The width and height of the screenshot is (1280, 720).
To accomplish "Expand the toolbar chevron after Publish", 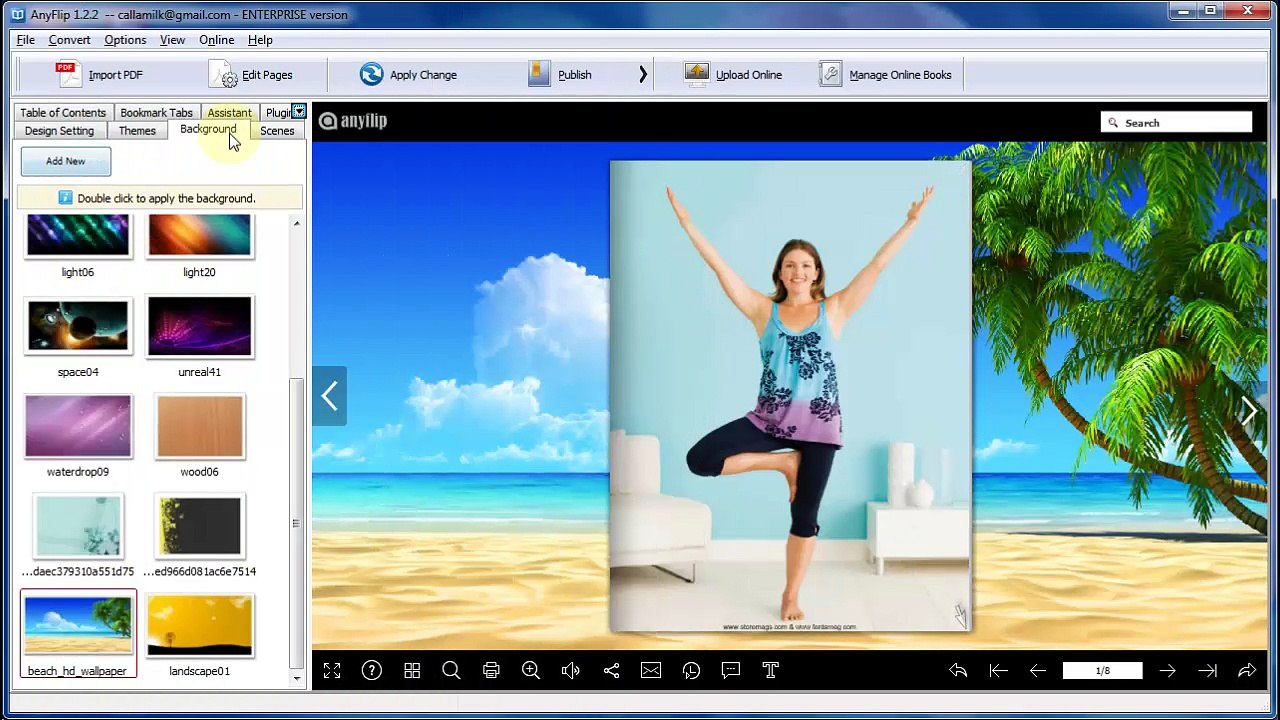I will coord(643,75).
